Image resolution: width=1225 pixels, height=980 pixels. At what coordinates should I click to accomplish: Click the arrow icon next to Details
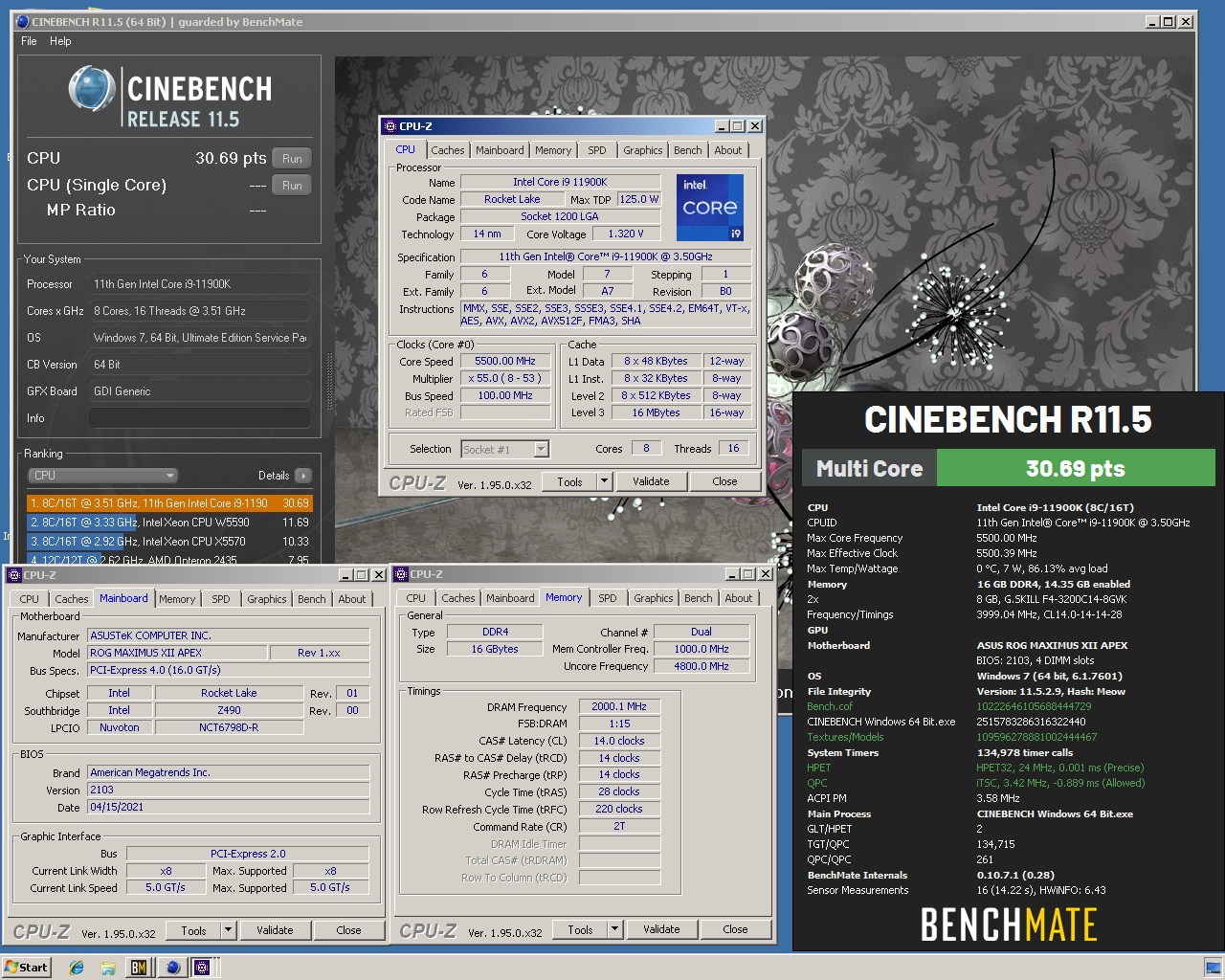[x=303, y=476]
